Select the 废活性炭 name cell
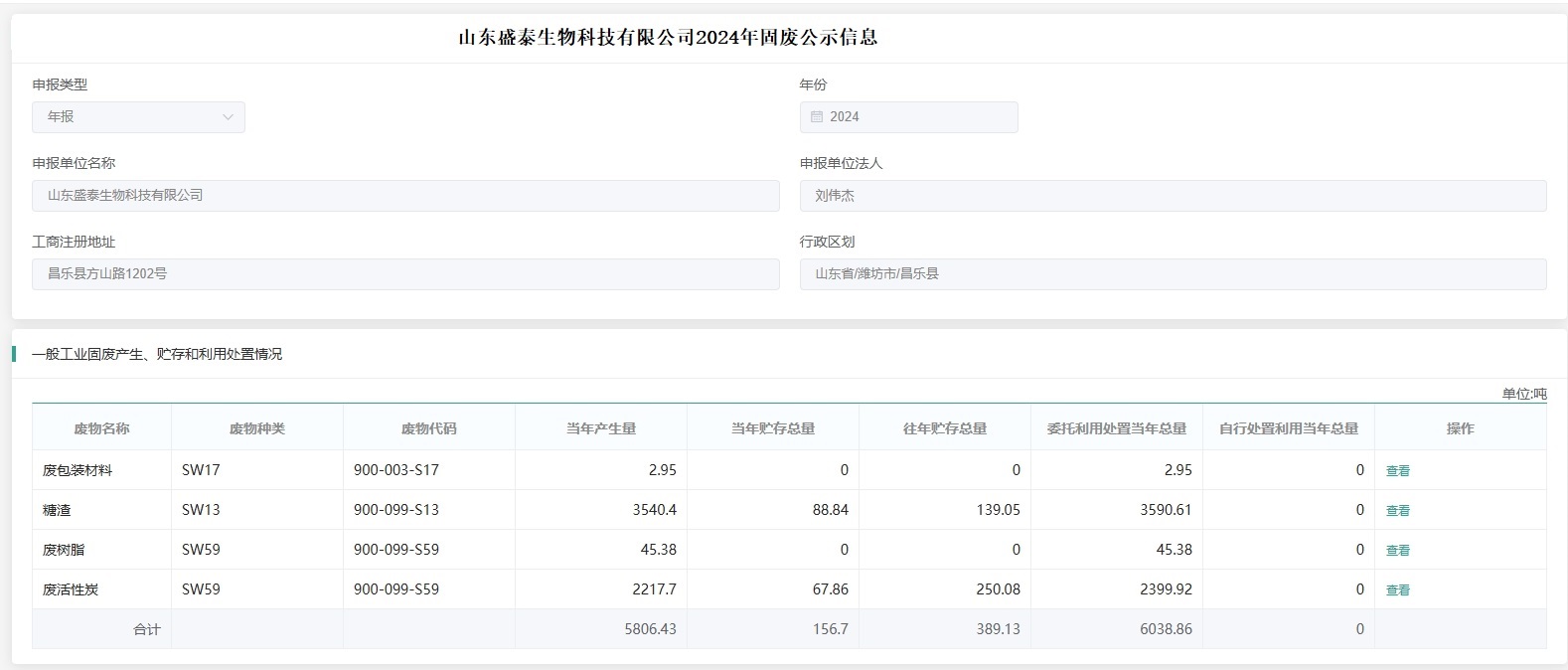The height and width of the screenshot is (670, 1568). (101, 589)
